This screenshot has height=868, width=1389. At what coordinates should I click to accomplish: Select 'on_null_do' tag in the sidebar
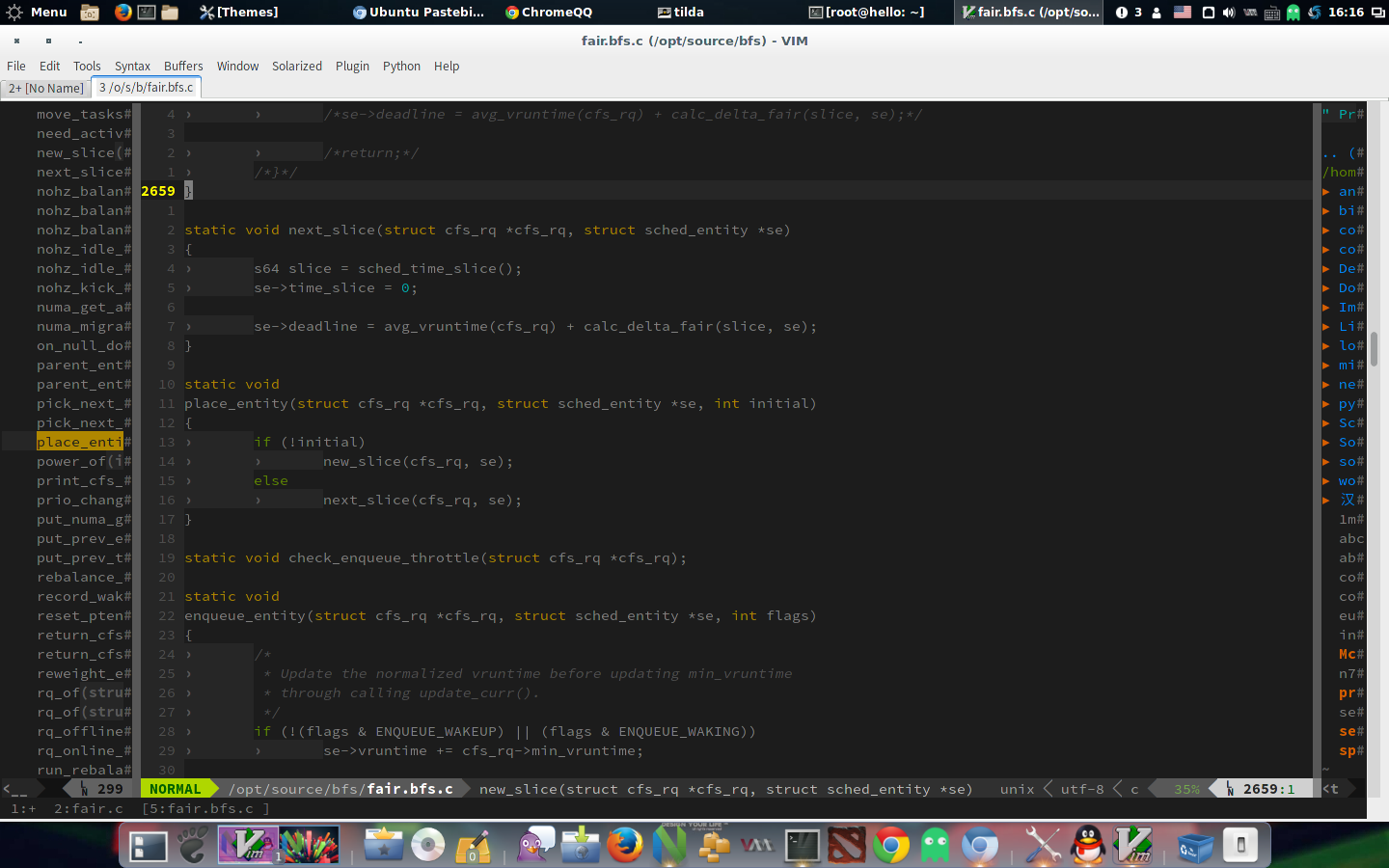(80, 345)
